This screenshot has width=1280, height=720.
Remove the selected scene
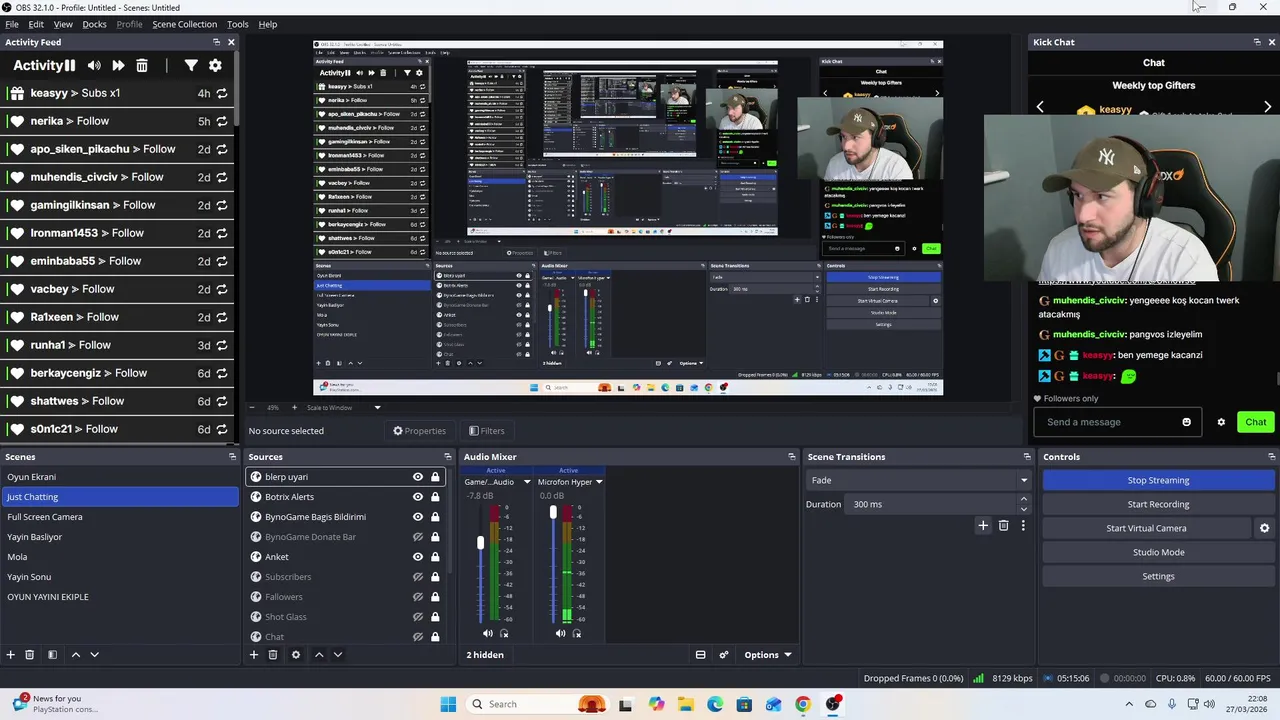[x=29, y=655]
